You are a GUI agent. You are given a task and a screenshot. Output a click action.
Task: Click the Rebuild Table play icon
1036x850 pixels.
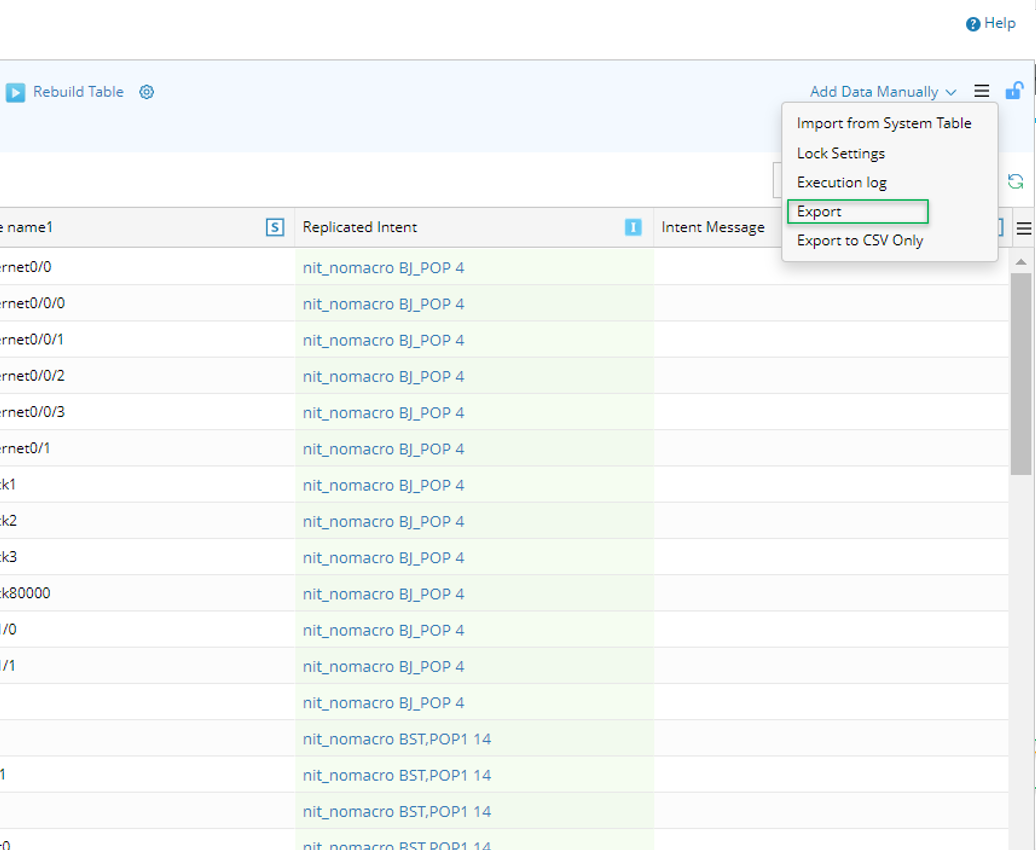(15, 92)
